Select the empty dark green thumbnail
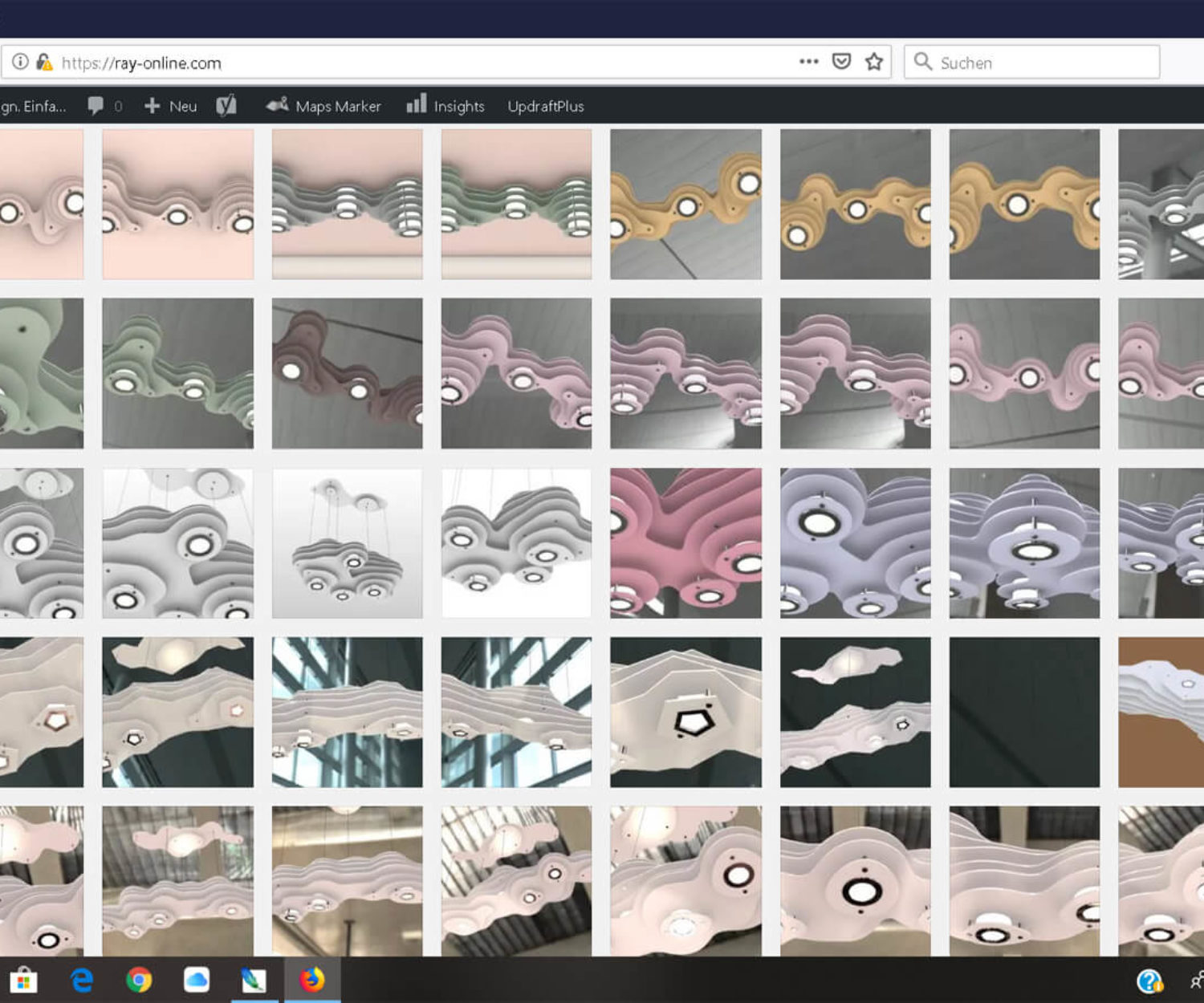 [1024, 713]
